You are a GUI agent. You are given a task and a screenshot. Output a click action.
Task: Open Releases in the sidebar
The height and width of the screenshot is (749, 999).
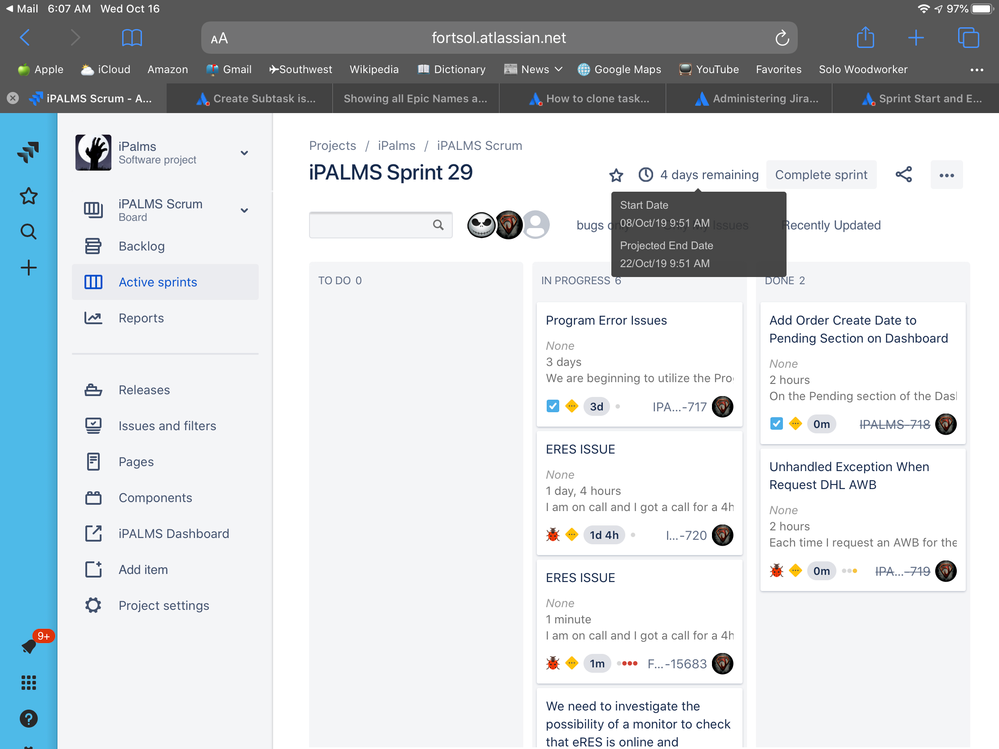coord(165,390)
